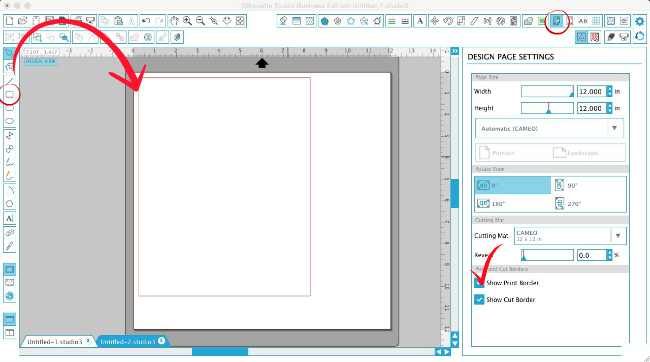Adjust the Height slider
The image size is (650, 362).
pos(547,108)
